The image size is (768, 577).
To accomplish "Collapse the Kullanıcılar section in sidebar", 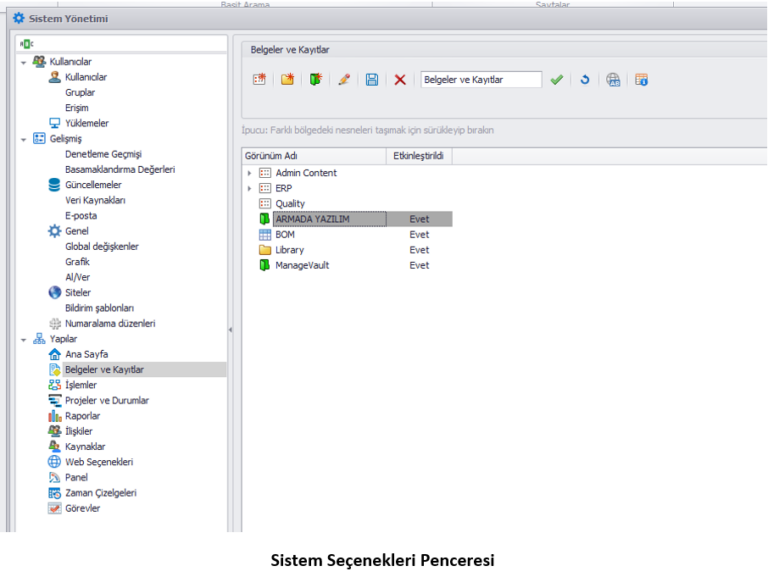I will coord(23,62).
